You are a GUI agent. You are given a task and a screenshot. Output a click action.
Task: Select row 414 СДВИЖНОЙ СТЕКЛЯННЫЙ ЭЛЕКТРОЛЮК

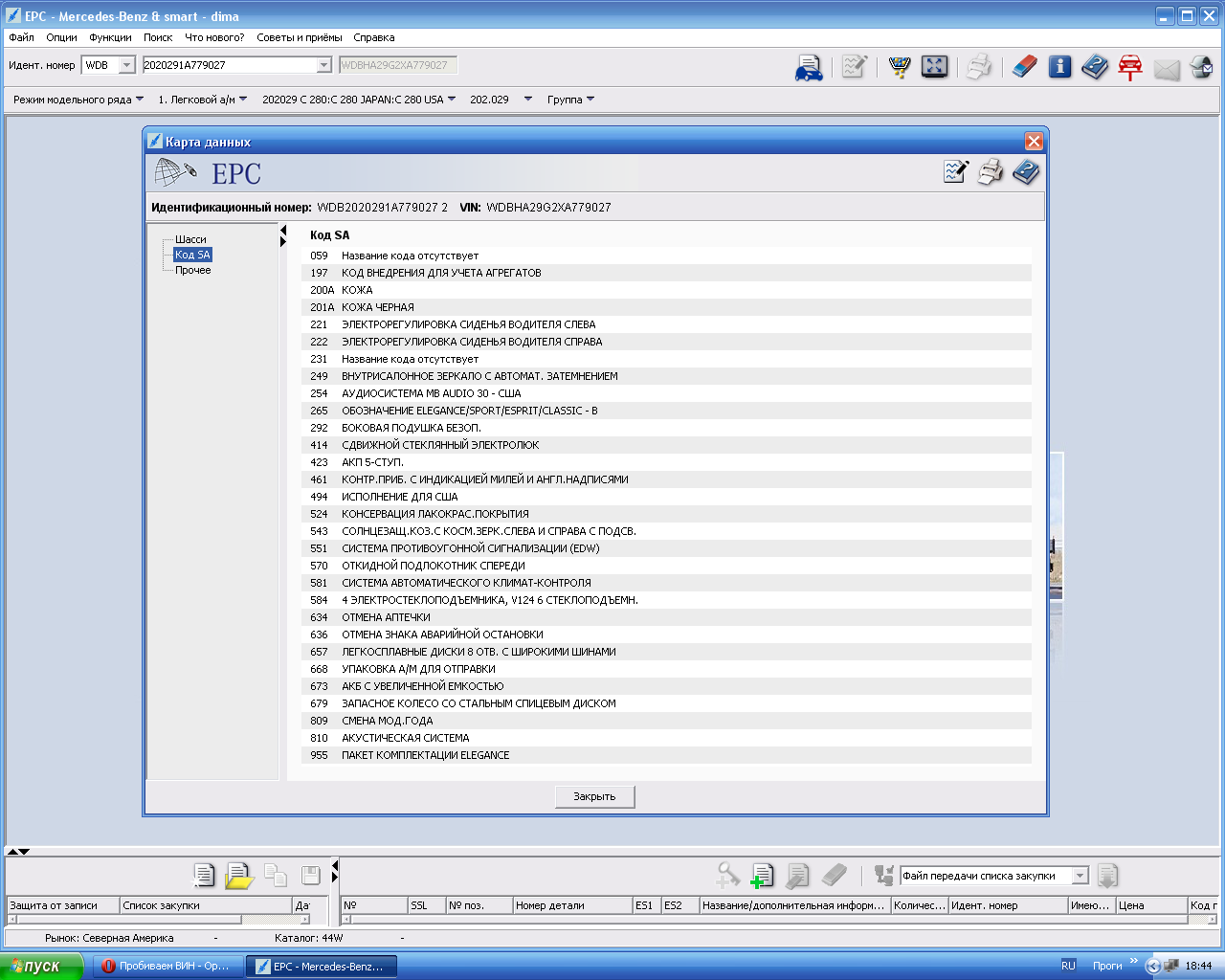click(666, 445)
